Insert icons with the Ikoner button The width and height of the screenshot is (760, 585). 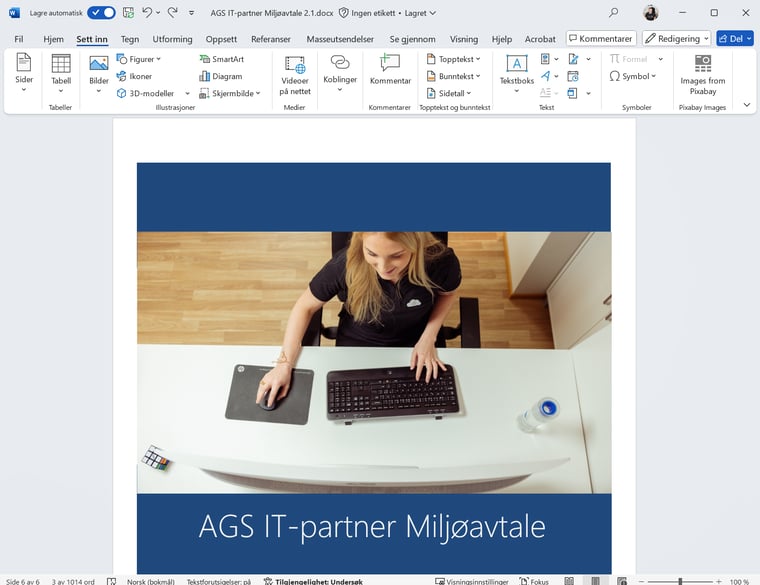tap(134, 77)
